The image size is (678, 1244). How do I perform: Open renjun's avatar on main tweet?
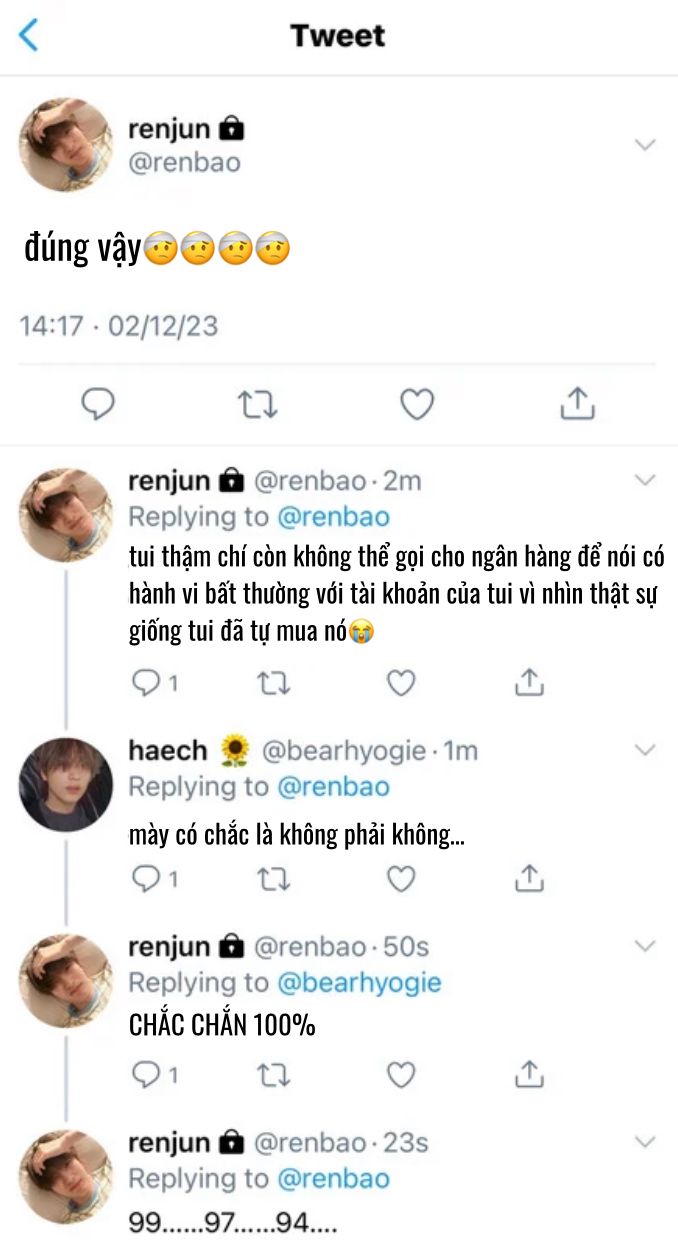tap(65, 145)
